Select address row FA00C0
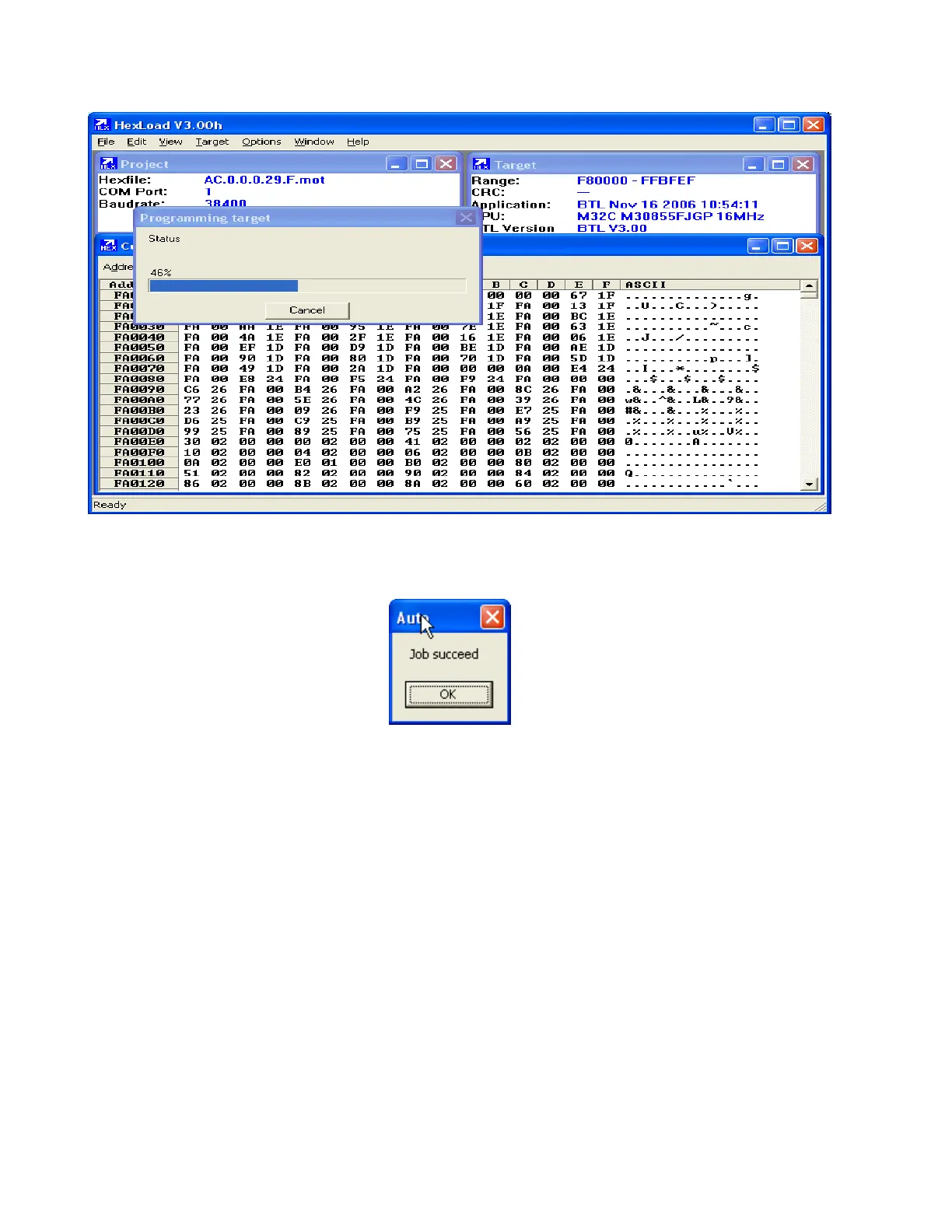952x1232 pixels. pyautogui.click(x=139, y=421)
